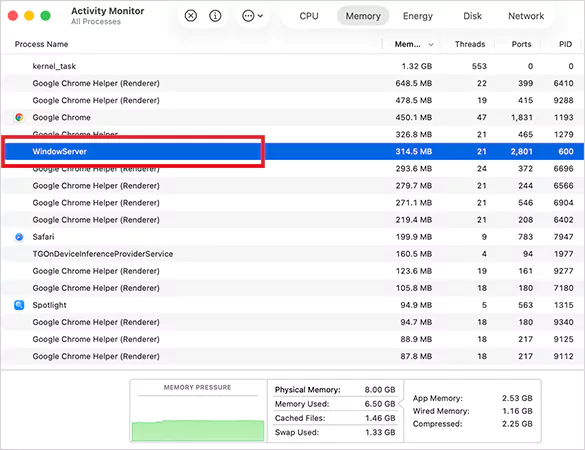Select Chrome Helper row using 648.5 MB
Viewport: 585px width, 450px height.
tap(292, 83)
